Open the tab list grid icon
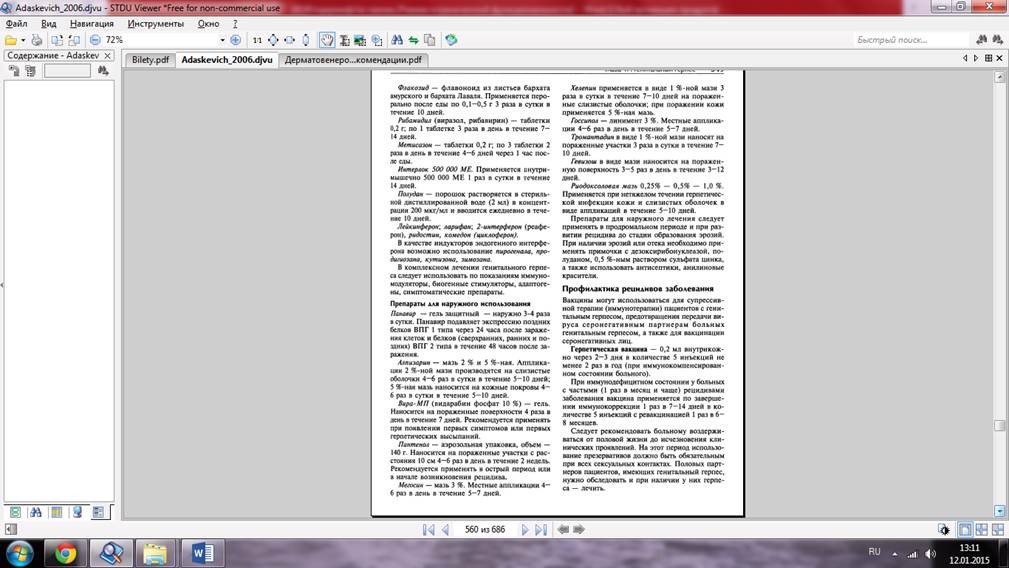 point(988,58)
